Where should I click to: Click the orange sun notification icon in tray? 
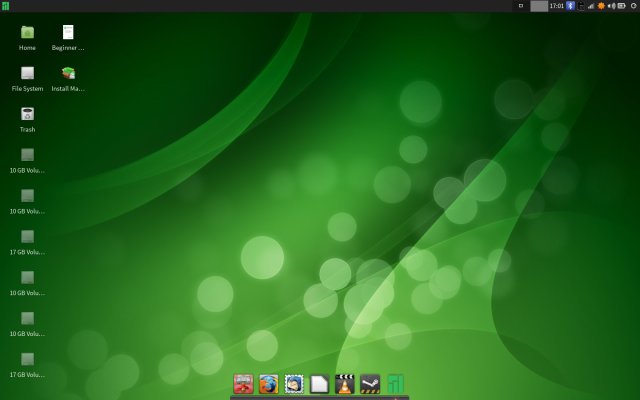pyautogui.click(x=601, y=6)
